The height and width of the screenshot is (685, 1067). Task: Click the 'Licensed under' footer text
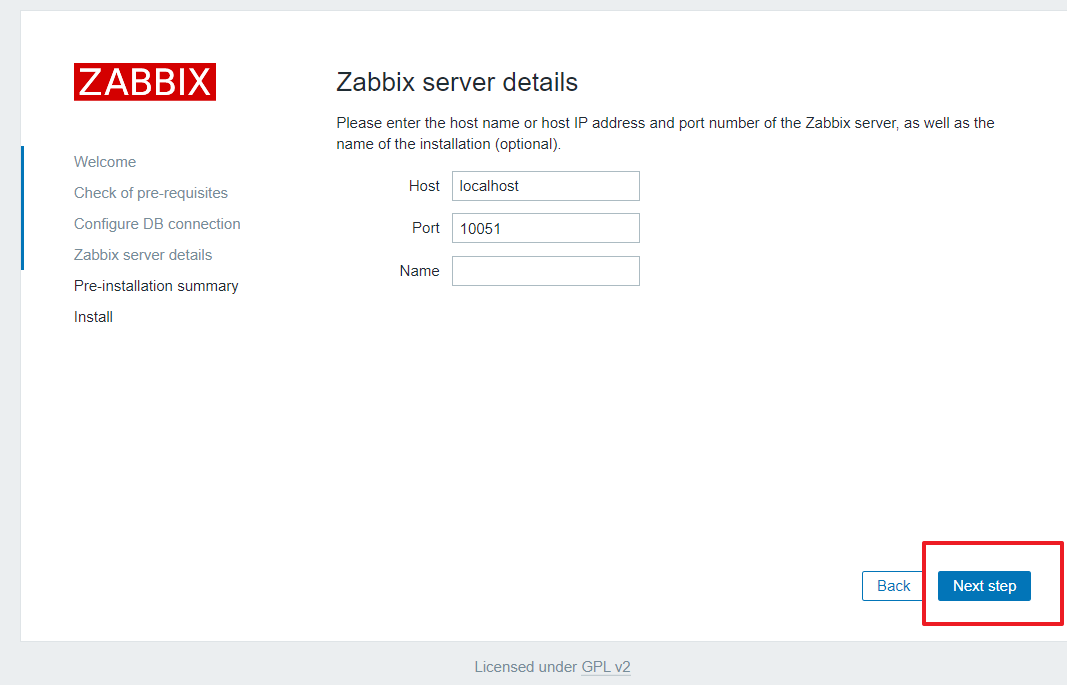click(x=525, y=667)
